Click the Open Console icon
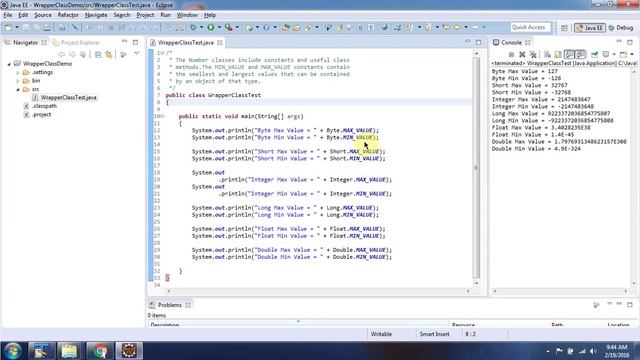The width and height of the screenshot is (640, 360). click(623, 54)
